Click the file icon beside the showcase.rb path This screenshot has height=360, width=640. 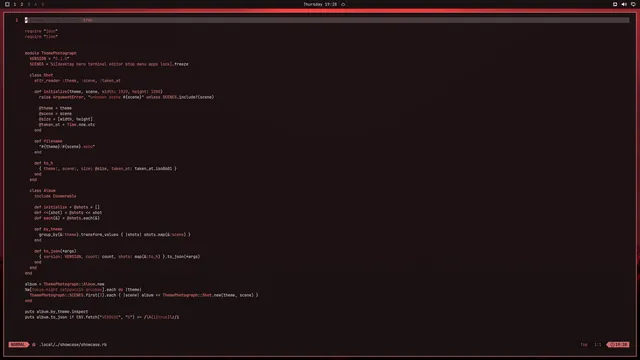click(x=34, y=344)
